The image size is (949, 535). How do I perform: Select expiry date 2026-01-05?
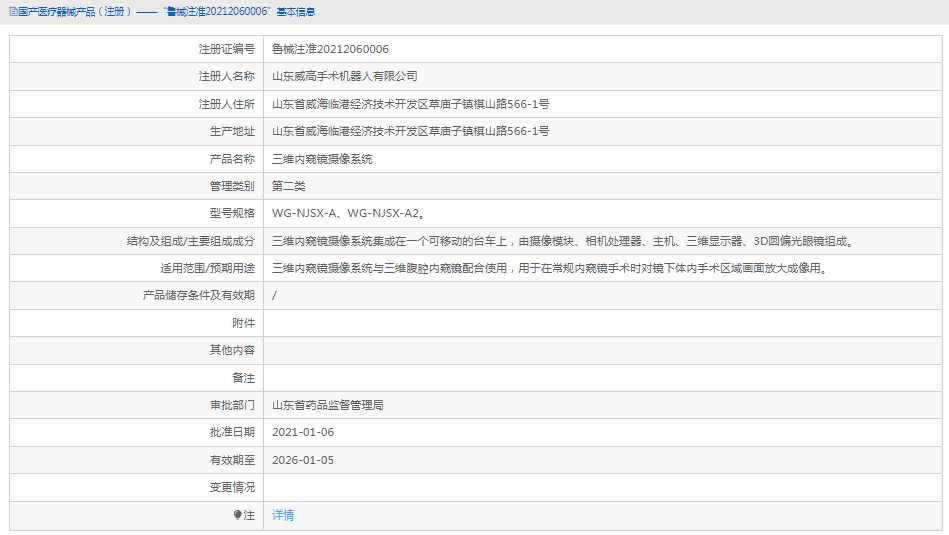[303, 460]
